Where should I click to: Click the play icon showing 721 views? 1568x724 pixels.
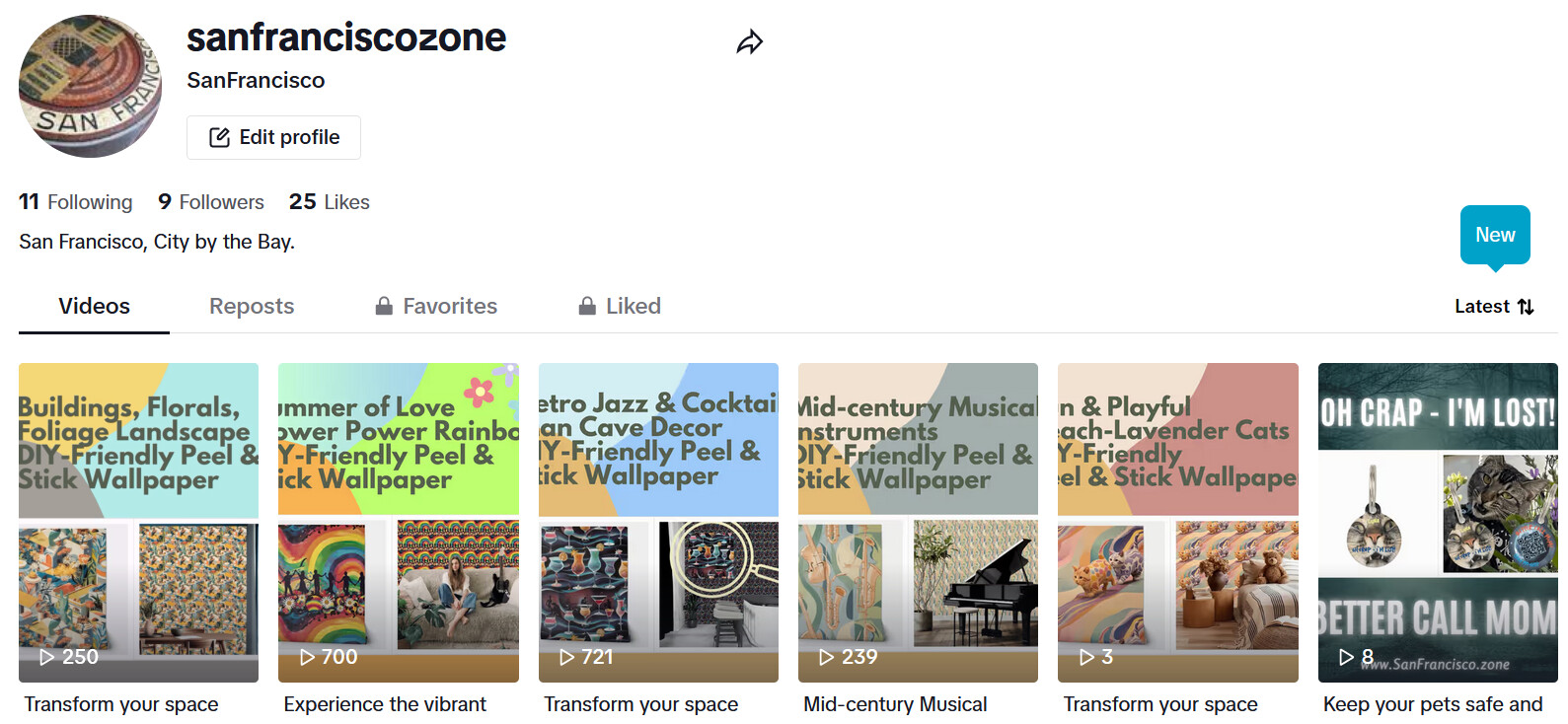(566, 657)
